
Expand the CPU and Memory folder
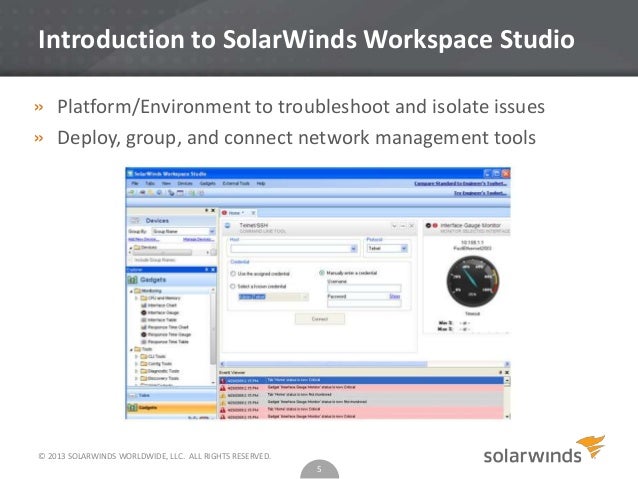click(137, 298)
